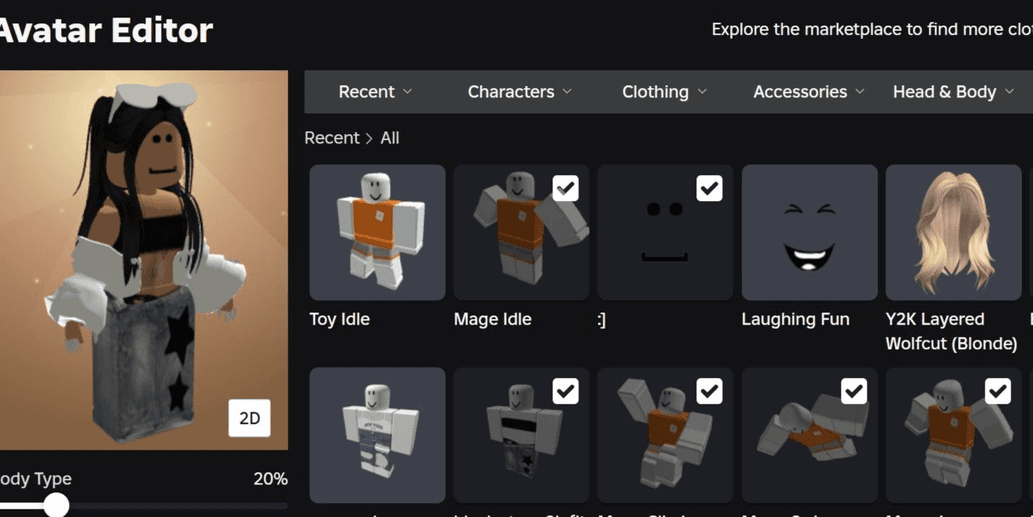Open the Recent tab
1033x517 pixels.
375,92
